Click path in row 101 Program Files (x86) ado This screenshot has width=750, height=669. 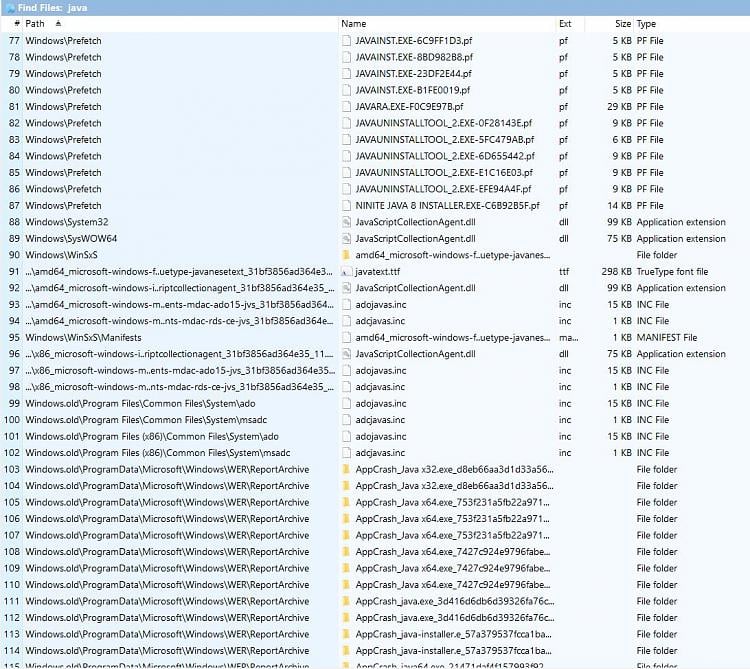click(152, 437)
